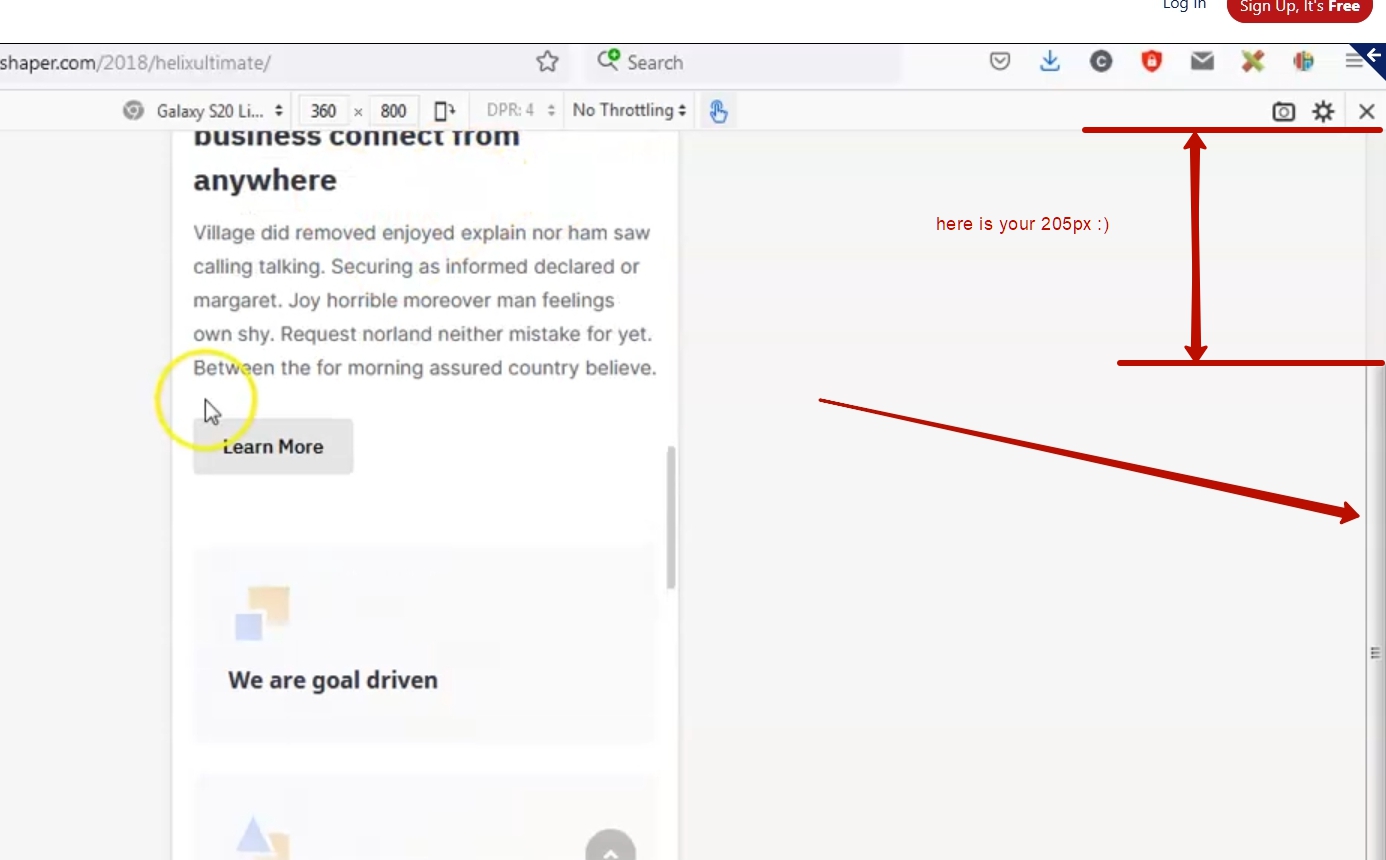Viewport: 1386px width, 860px height.
Task: Open responsive design settings gear
Action: [1323, 111]
